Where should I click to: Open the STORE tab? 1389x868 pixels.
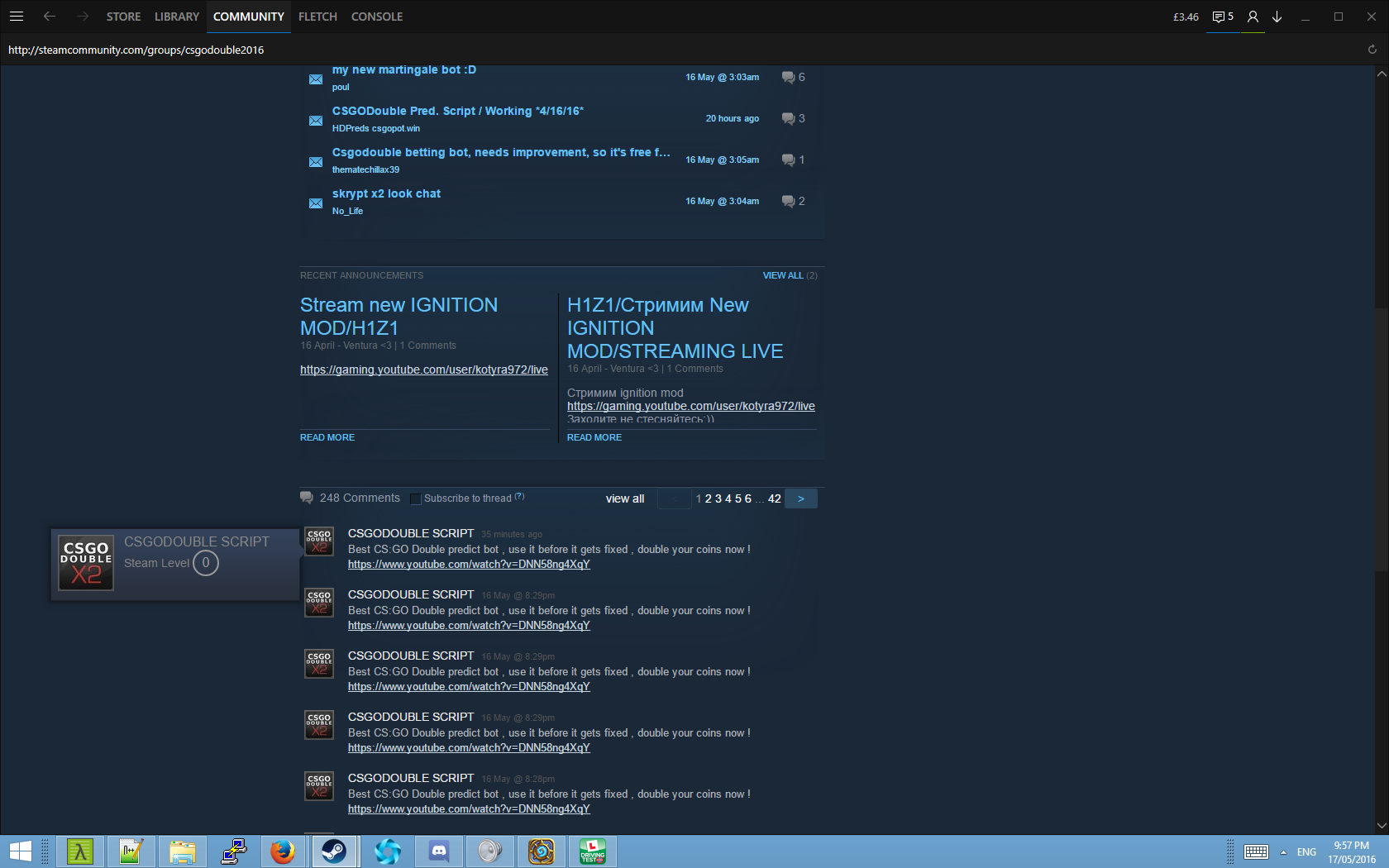point(123,17)
